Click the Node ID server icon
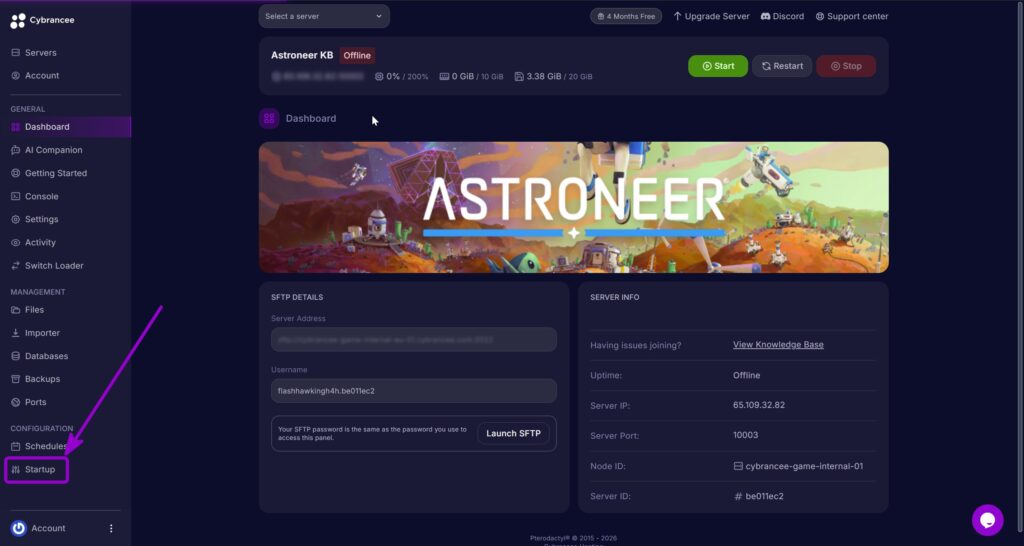The height and width of the screenshot is (546, 1024). [738, 466]
